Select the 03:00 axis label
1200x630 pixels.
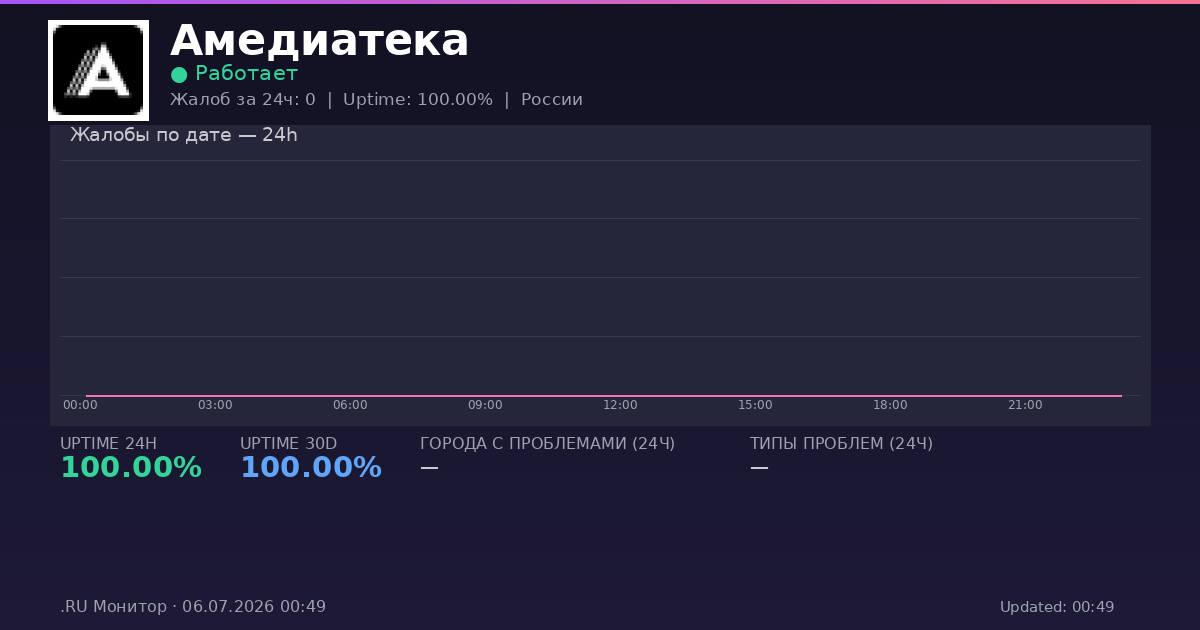[215, 405]
